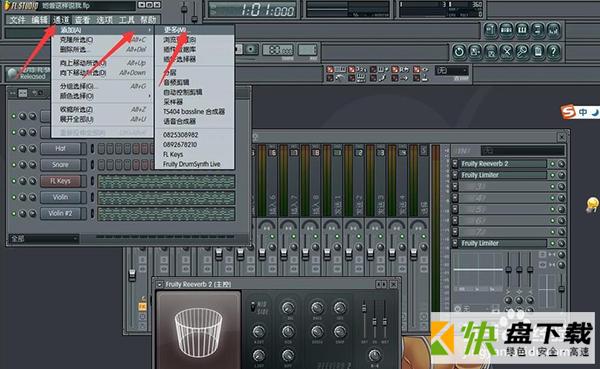Select FL Keys entry in submenu
This screenshot has height=369, width=600.
pos(194,154)
